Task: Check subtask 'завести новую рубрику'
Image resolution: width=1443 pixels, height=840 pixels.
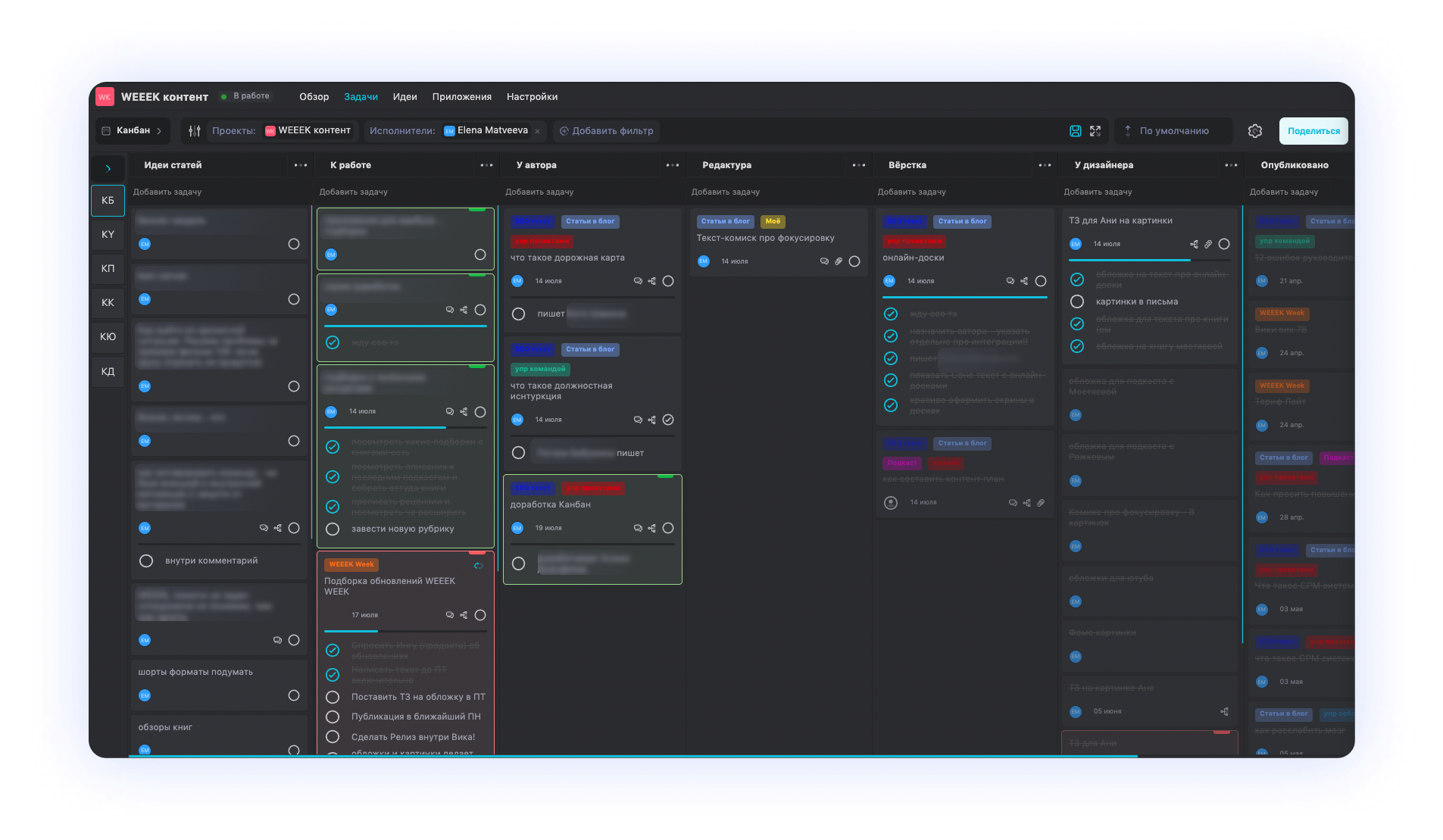Action: 333,529
